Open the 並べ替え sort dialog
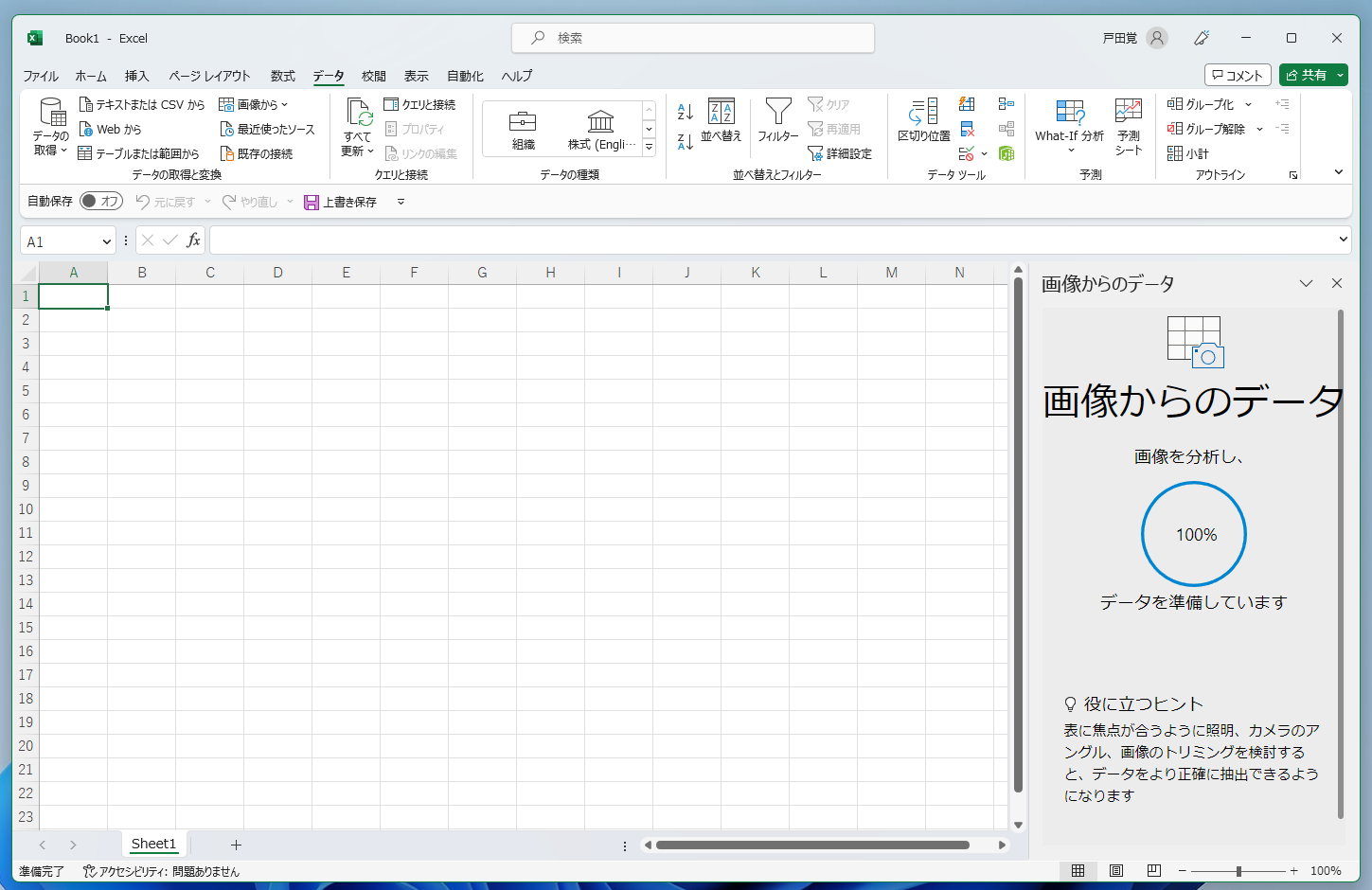The height and width of the screenshot is (890, 1372). [722, 121]
